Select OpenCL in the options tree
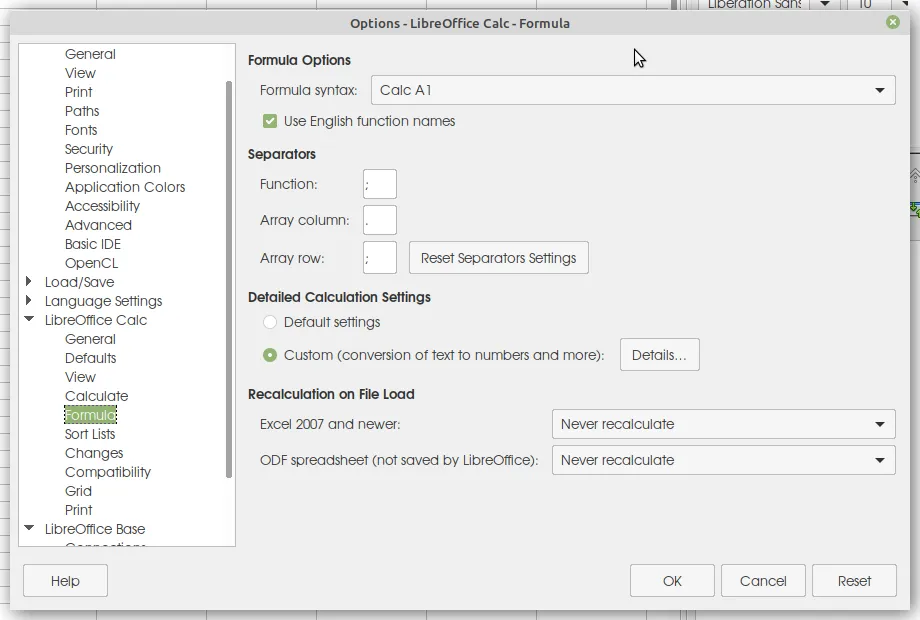The image size is (920, 620). click(x=91, y=263)
